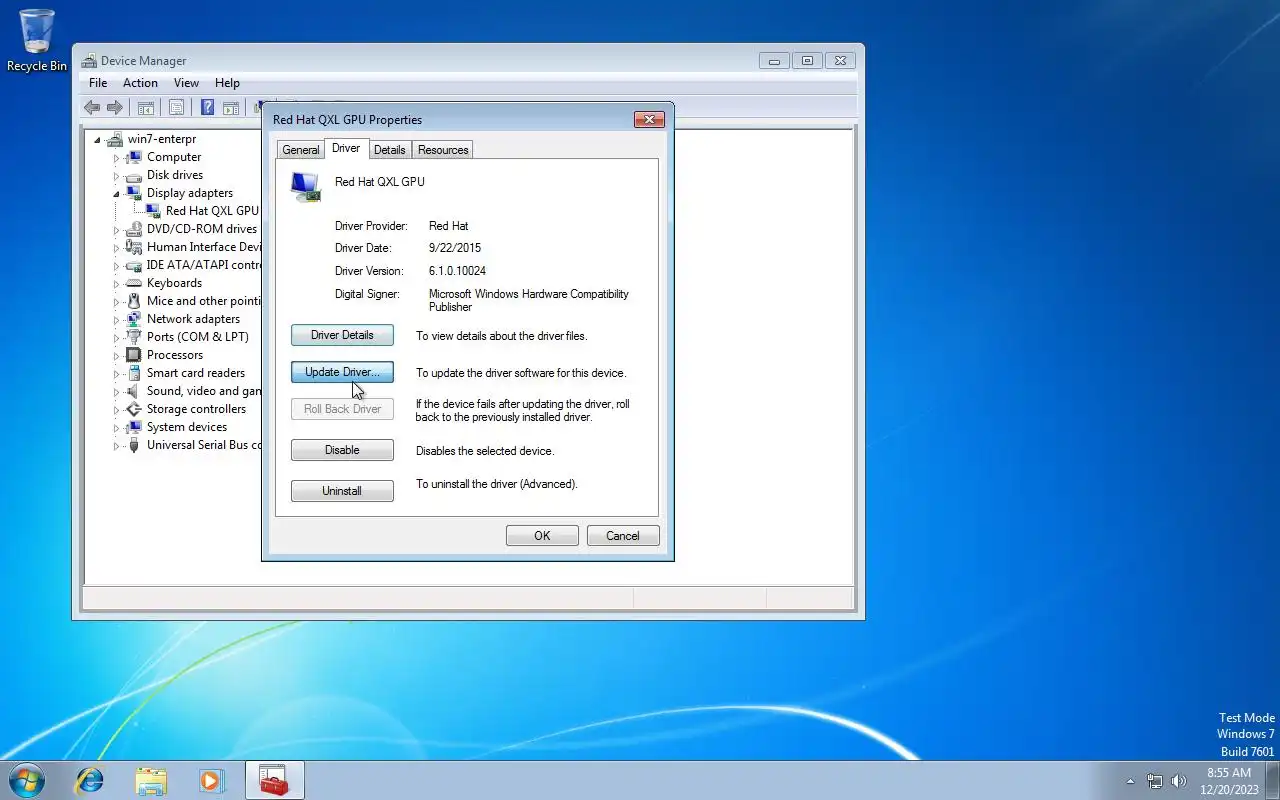Open the View menu

tap(186, 83)
